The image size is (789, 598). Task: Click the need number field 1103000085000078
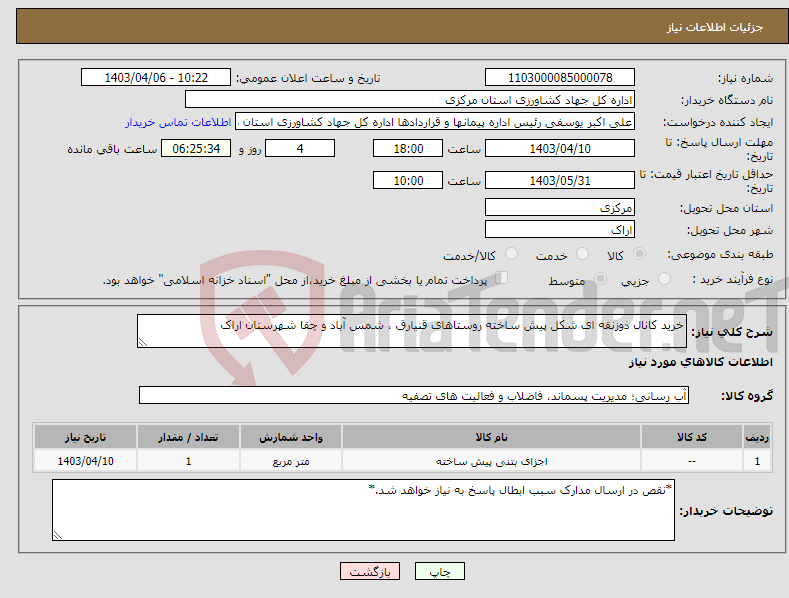(560, 78)
